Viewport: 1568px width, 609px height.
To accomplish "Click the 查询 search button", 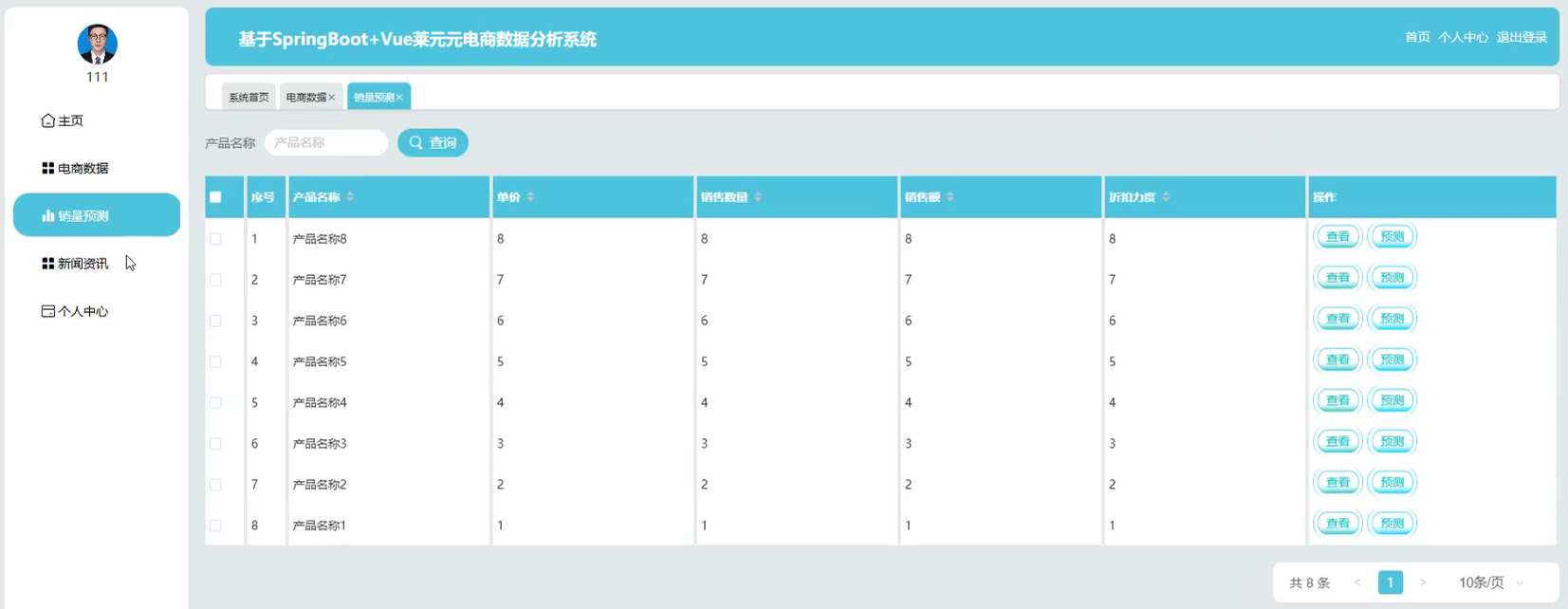I will tap(433, 142).
